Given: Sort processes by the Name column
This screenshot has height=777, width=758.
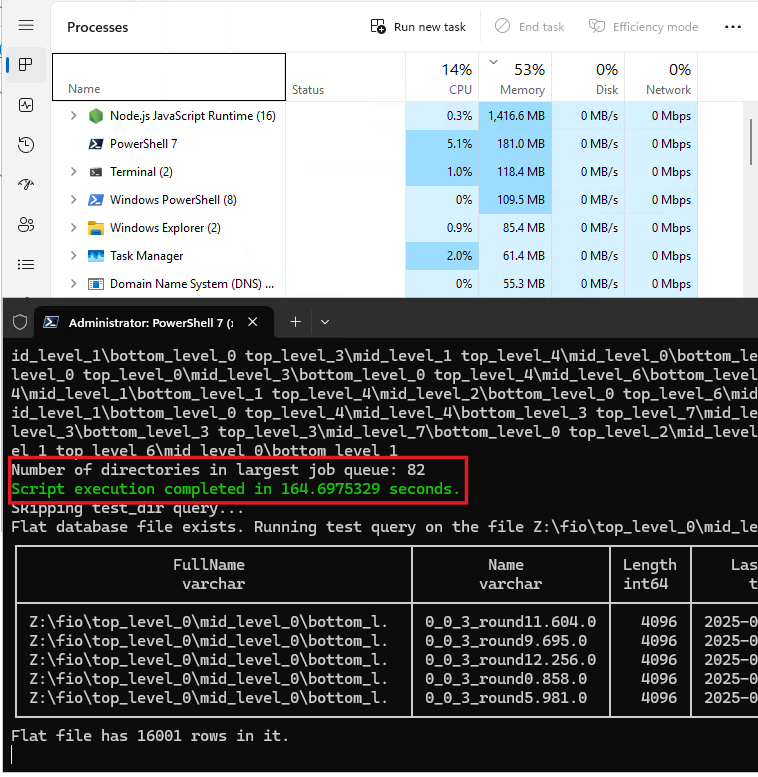Looking at the screenshot, I should 169,77.
